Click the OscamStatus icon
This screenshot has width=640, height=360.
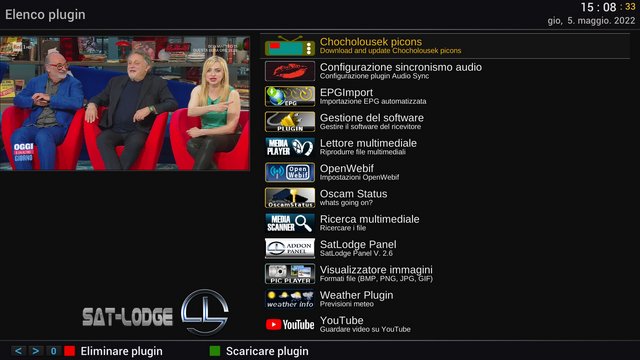click(290, 198)
